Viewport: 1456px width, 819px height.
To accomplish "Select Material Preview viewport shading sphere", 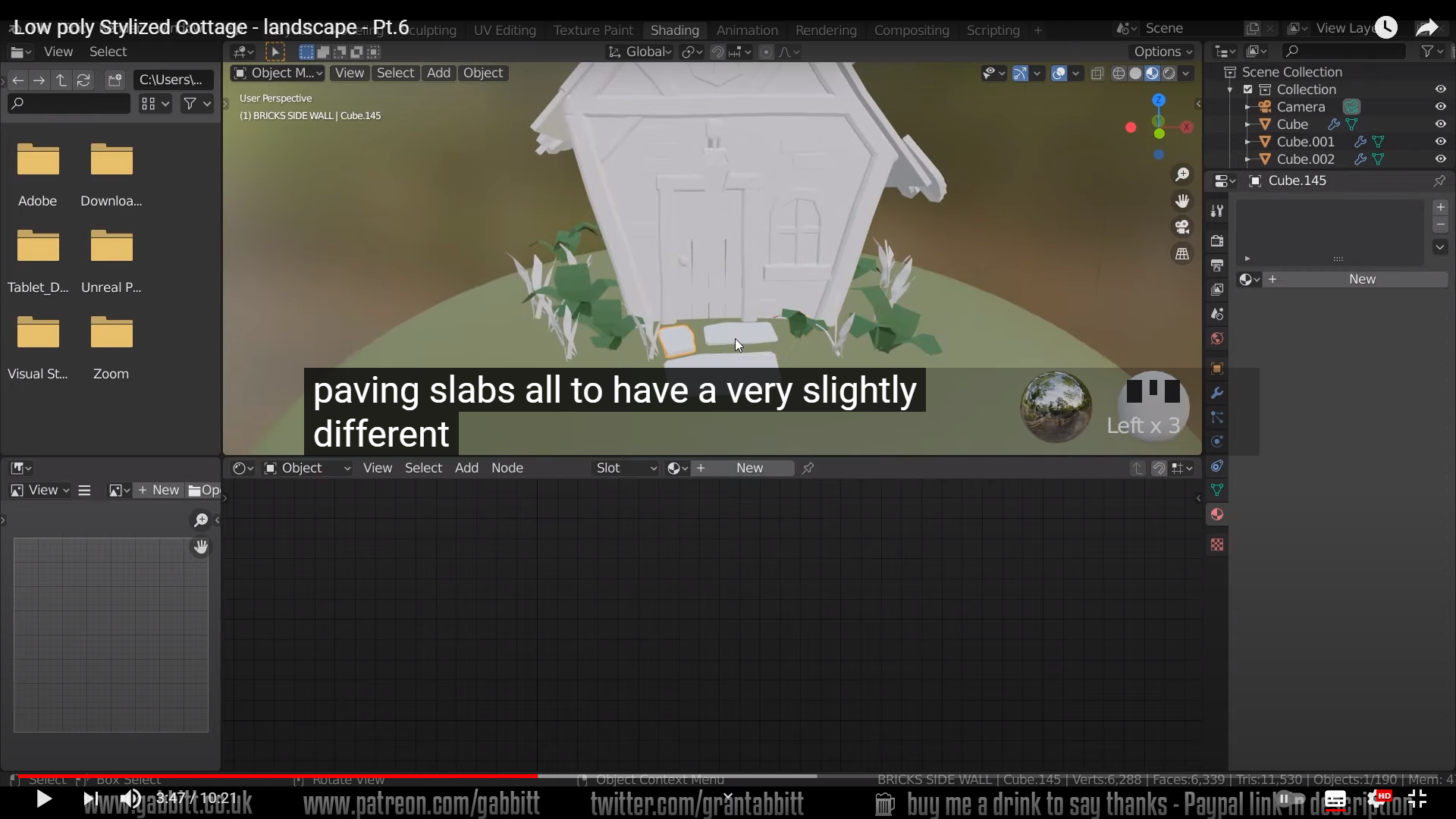I will (x=1152, y=74).
